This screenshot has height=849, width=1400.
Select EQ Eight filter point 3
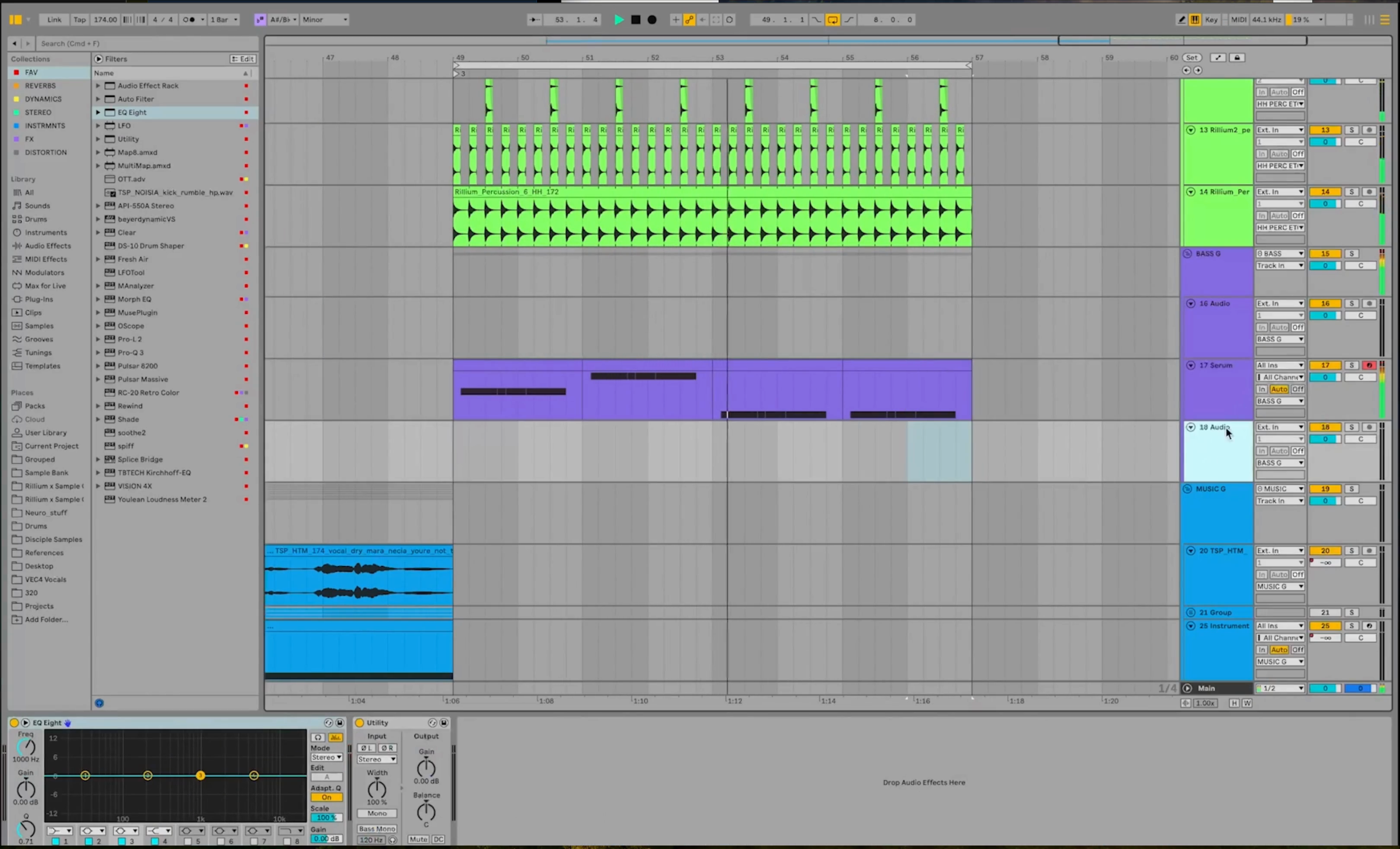click(x=200, y=776)
